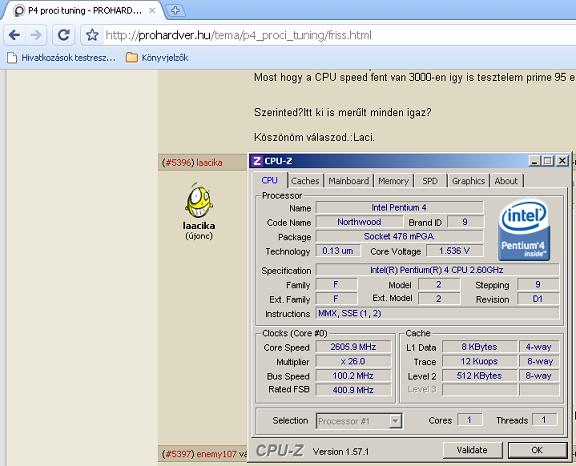This screenshot has width=576, height=466.
Task: Click the forum text 'Köszönöm válaszod.:Laci.'
Action: [x=314, y=137]
